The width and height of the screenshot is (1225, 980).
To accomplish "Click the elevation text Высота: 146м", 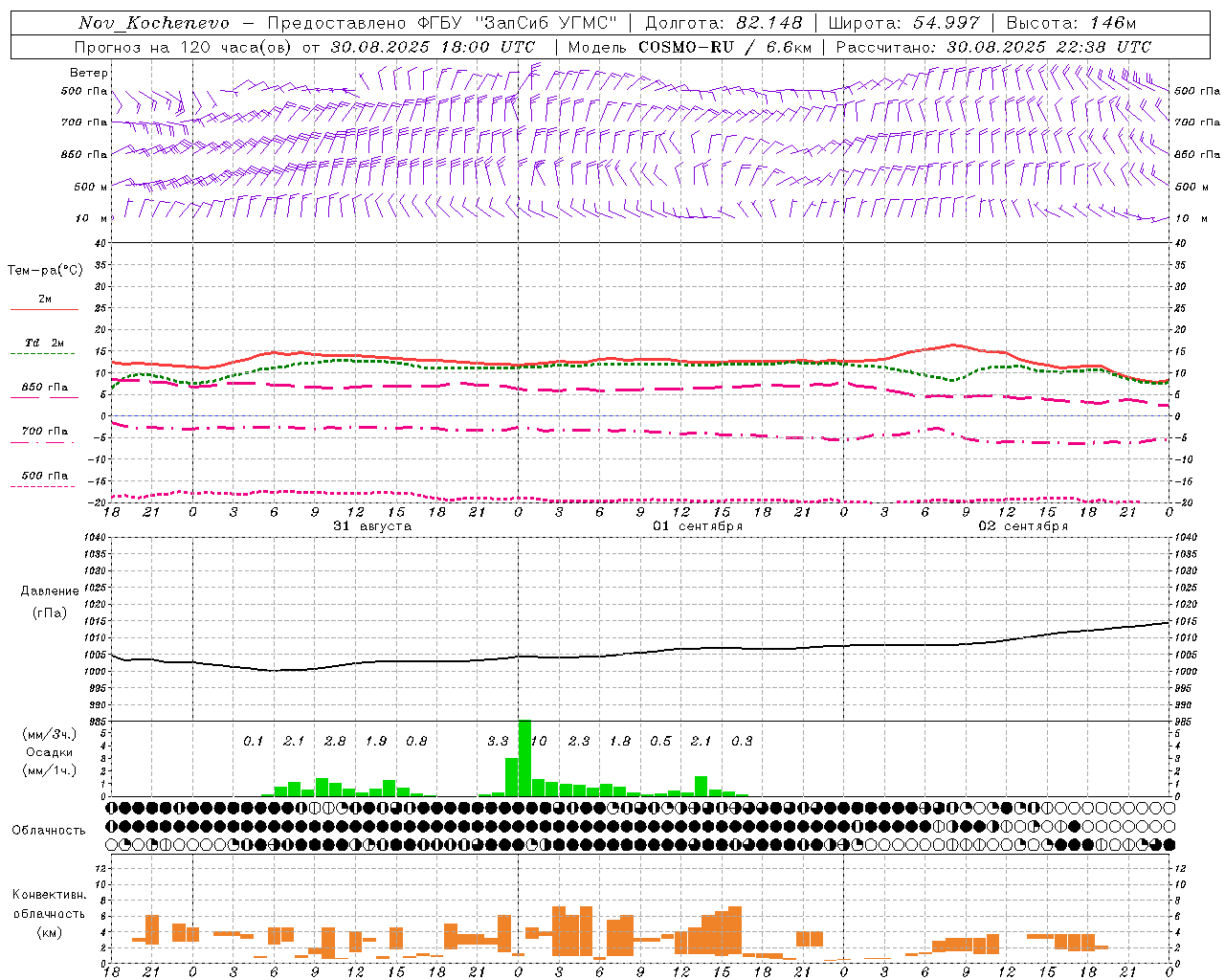I will click(1071, 23).
